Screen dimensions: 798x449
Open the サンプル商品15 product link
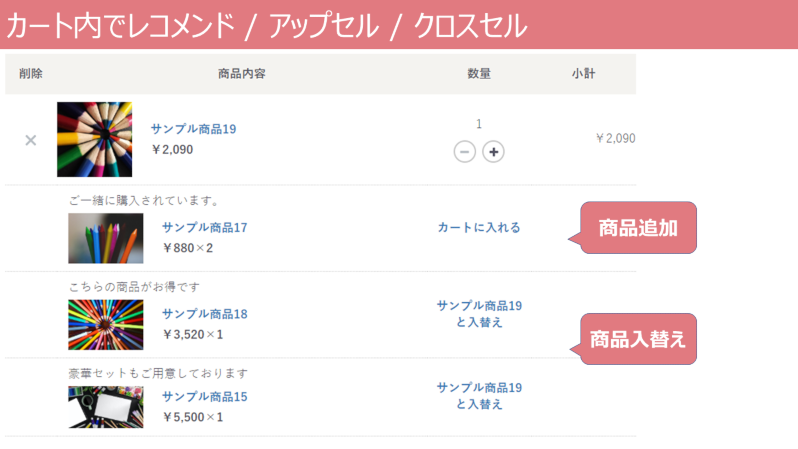[x=204, y=397]
